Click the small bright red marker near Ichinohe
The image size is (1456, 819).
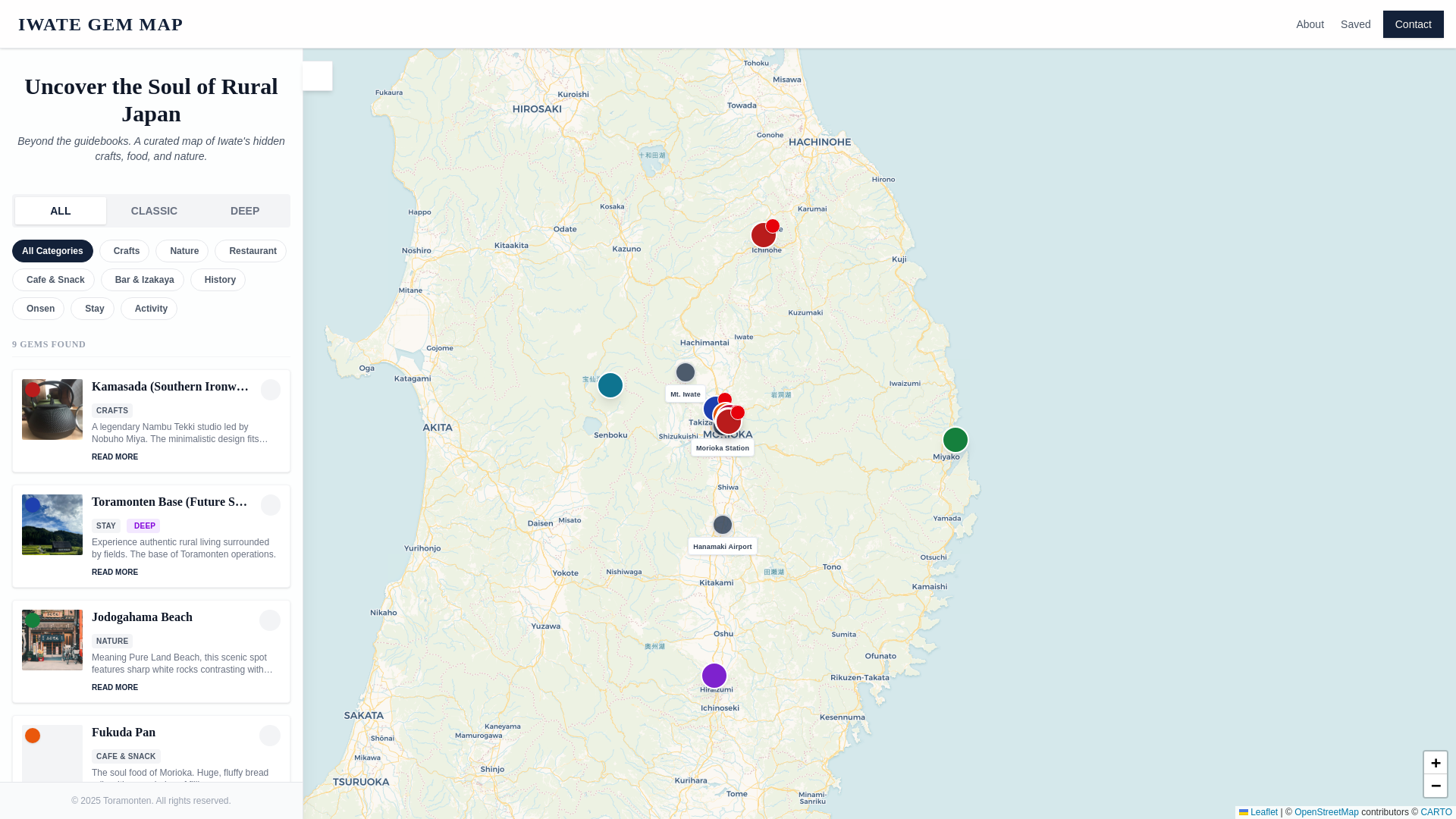tap(772, 226)
